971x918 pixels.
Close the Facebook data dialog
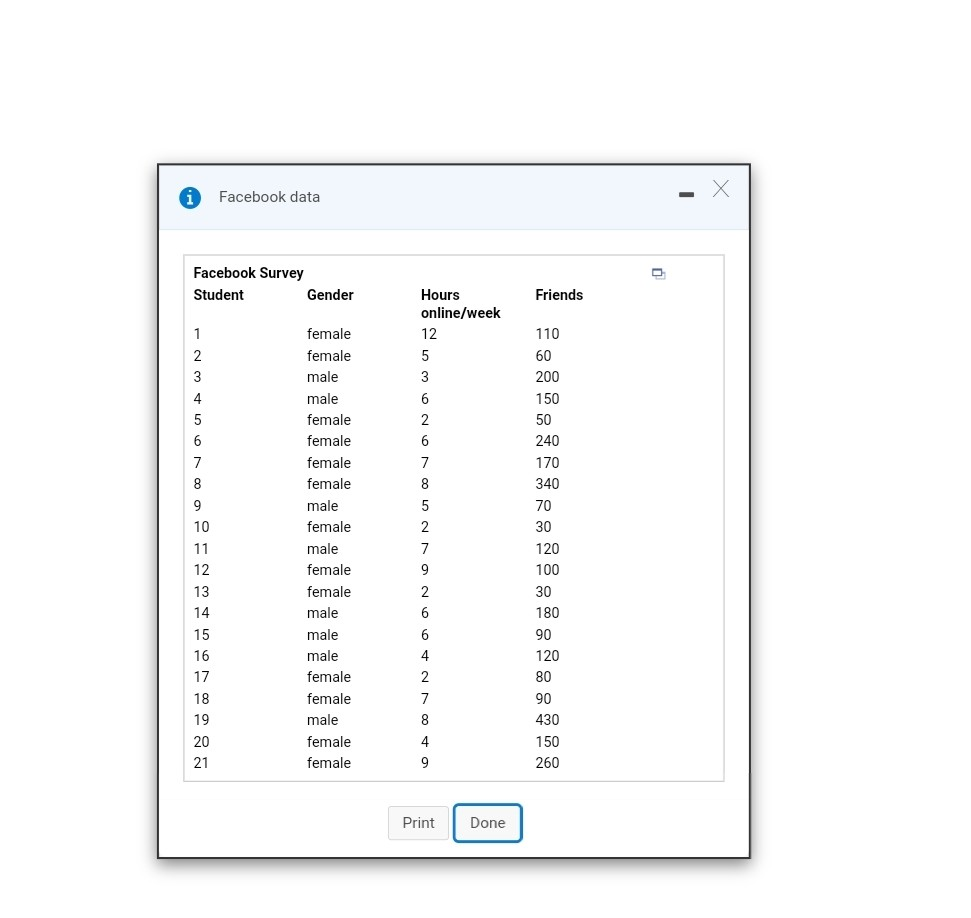[x=721, y=189]
